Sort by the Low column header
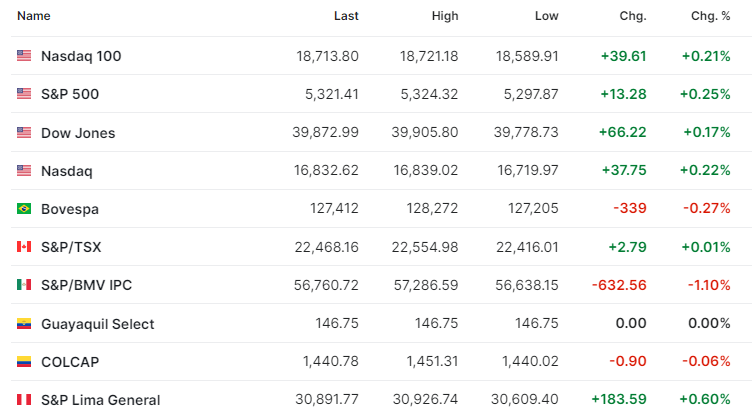Viewport: 752px width, 413px height. pyautogui.click(x=547, y=16)
